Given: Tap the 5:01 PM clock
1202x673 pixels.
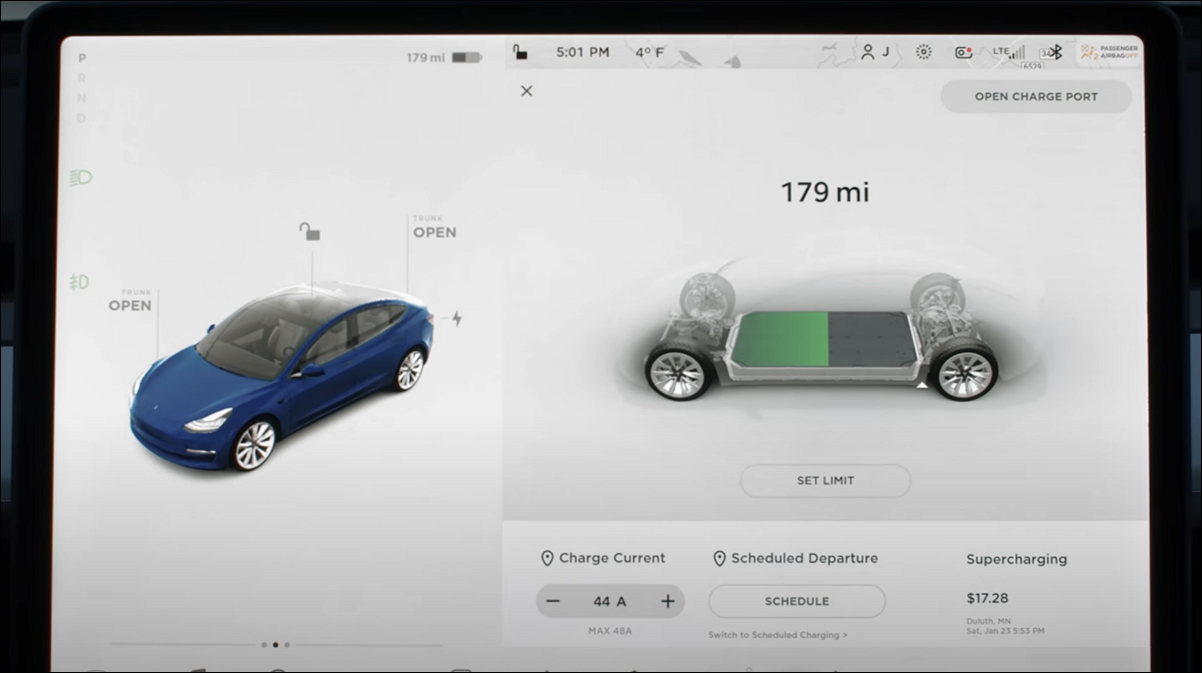Looking at the screenshot, I should pos(583,52).
